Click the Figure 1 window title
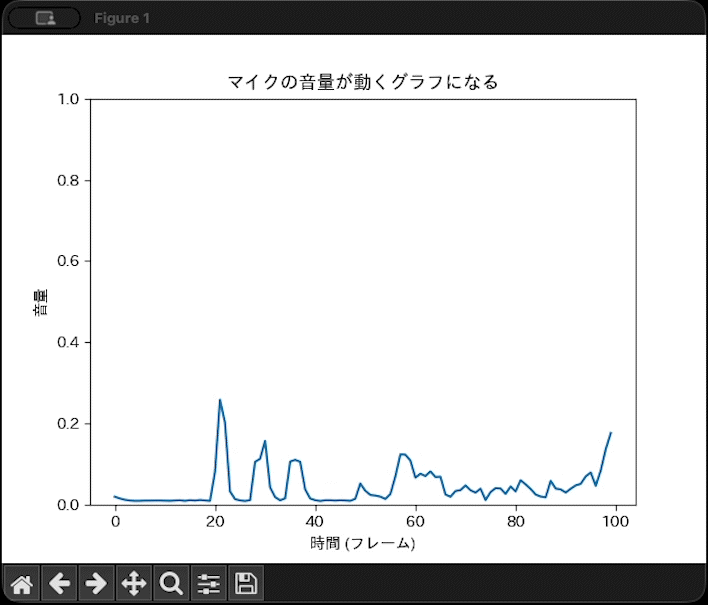 pyautogui.click(x=122, y=19)
